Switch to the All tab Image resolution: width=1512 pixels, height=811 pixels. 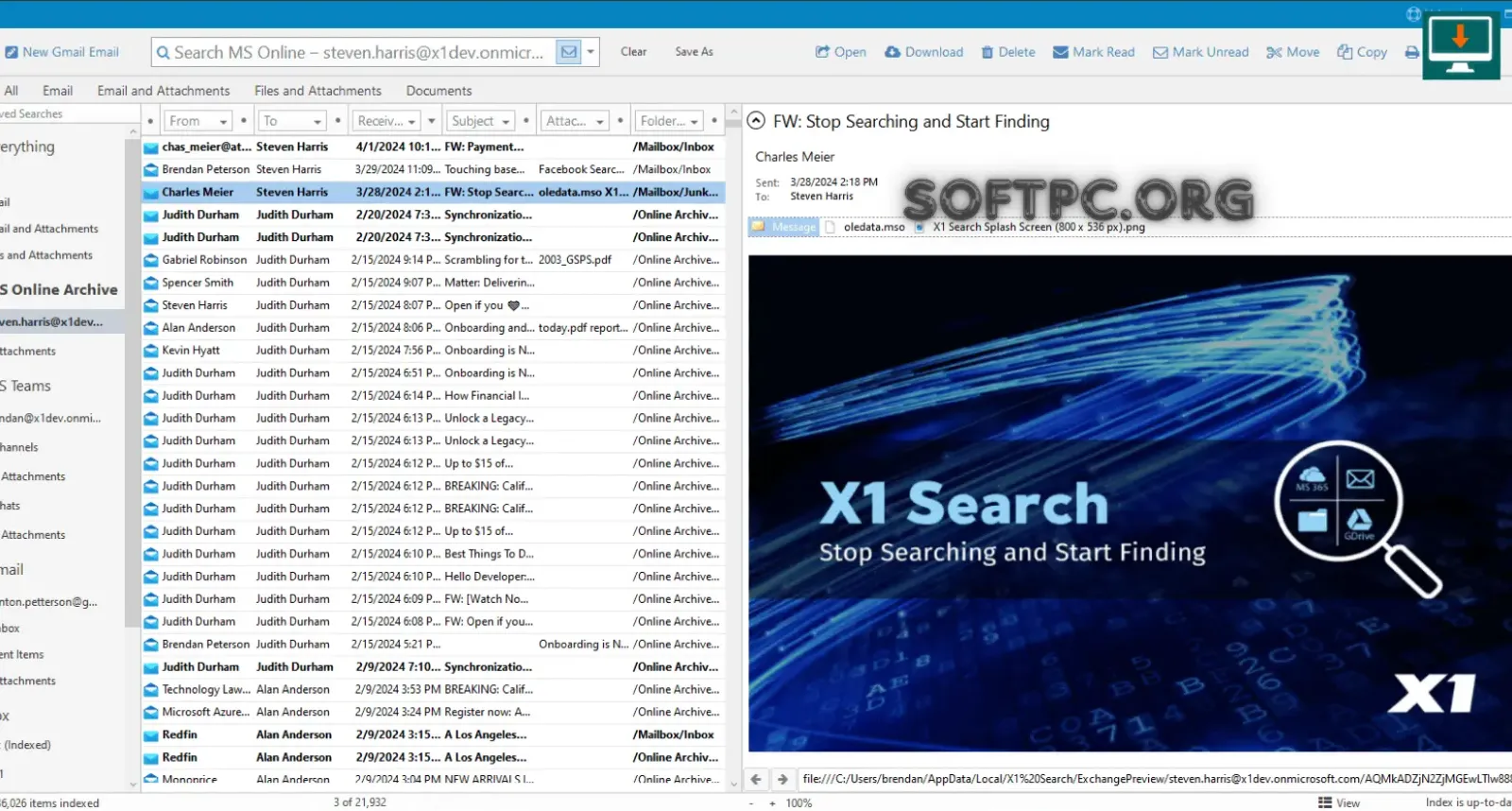tap(11, 91)
